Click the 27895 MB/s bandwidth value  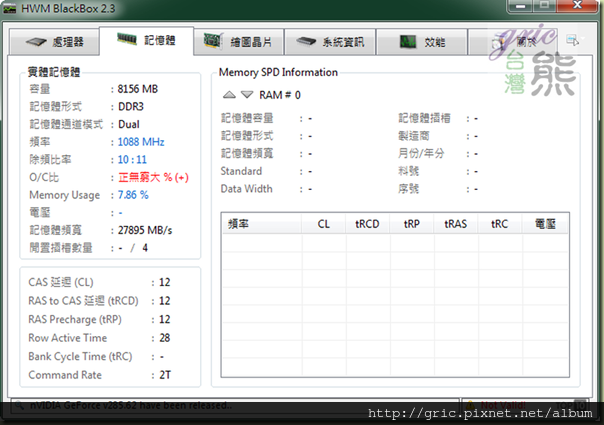point(145,230)
